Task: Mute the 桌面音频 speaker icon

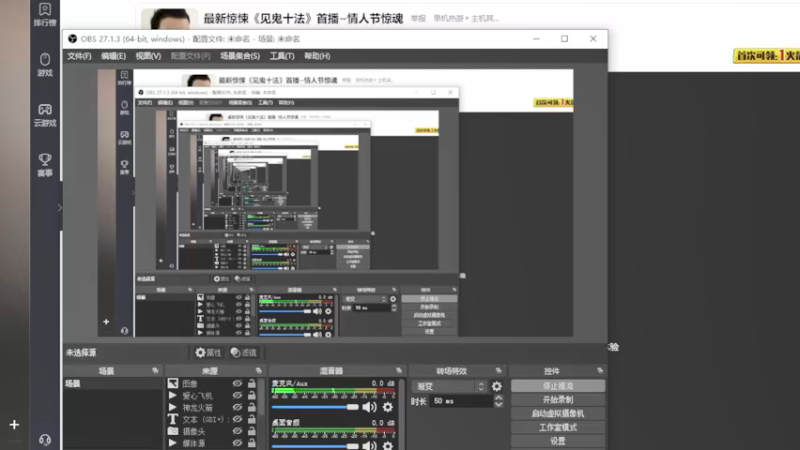Action: [369, 445]
